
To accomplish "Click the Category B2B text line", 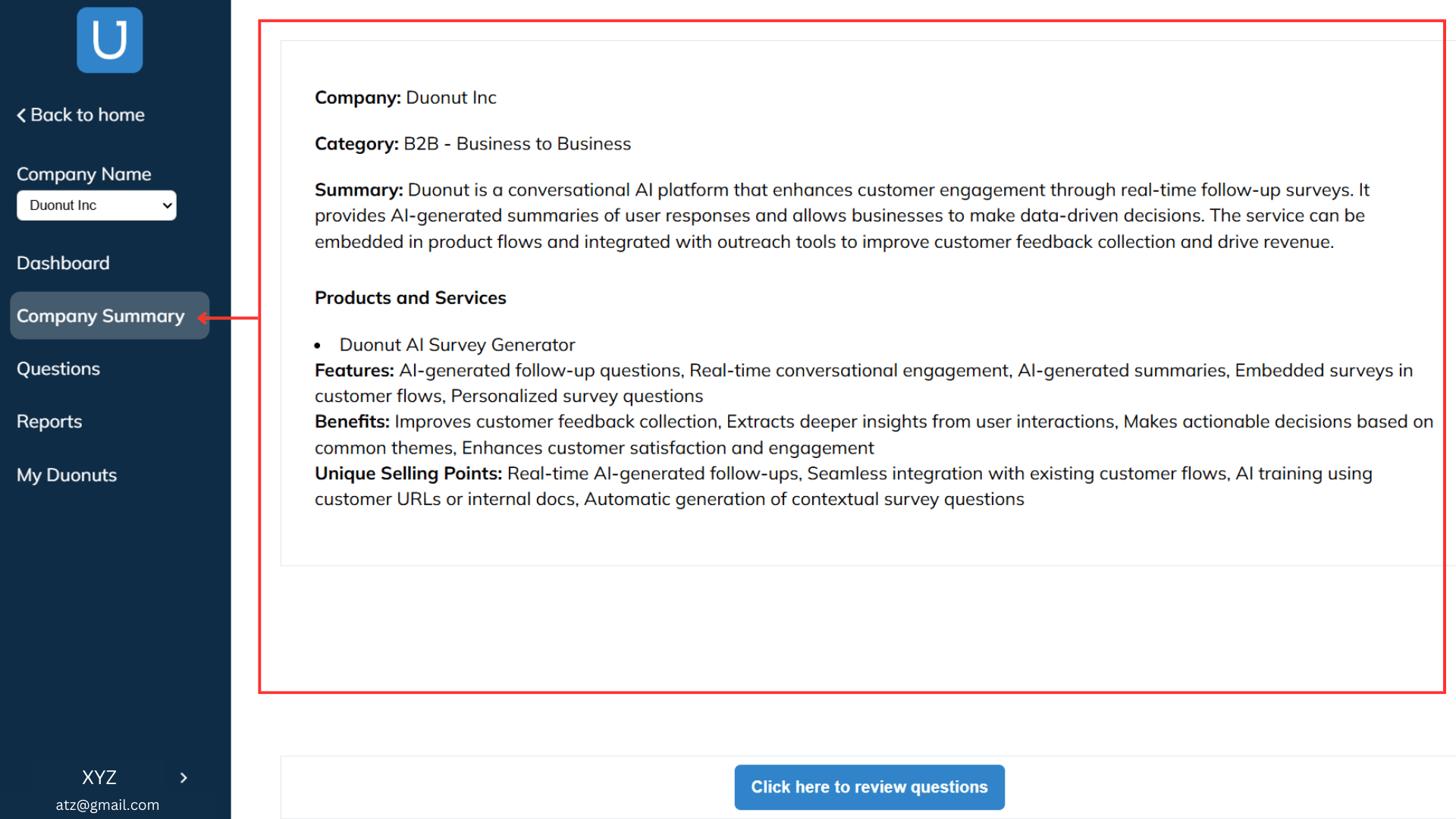I will [472, 144].
